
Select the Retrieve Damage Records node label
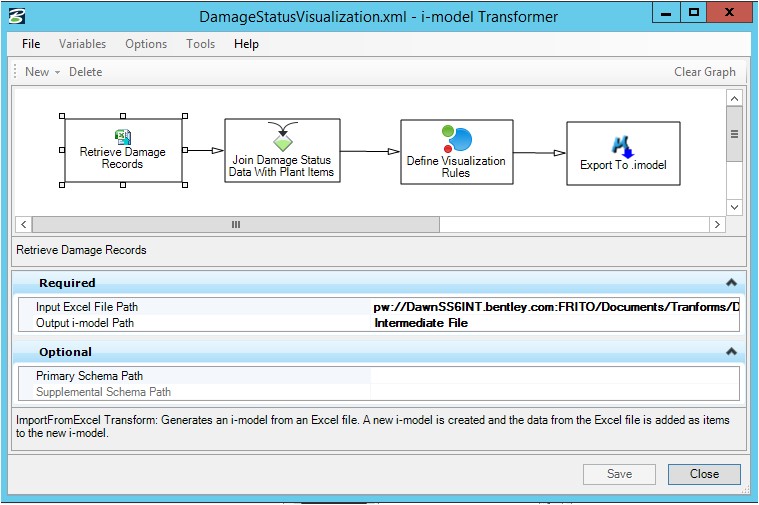pyautogui.click(x=122, y=158)
